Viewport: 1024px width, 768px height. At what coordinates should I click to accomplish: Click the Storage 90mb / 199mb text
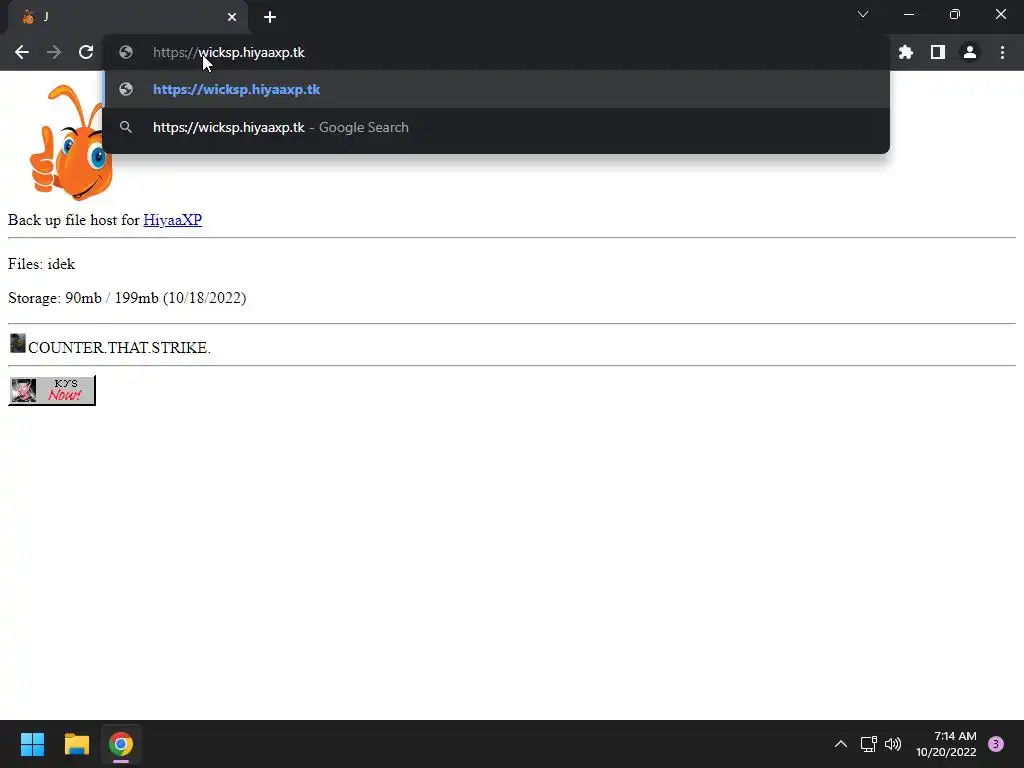[x=127, y=298]
